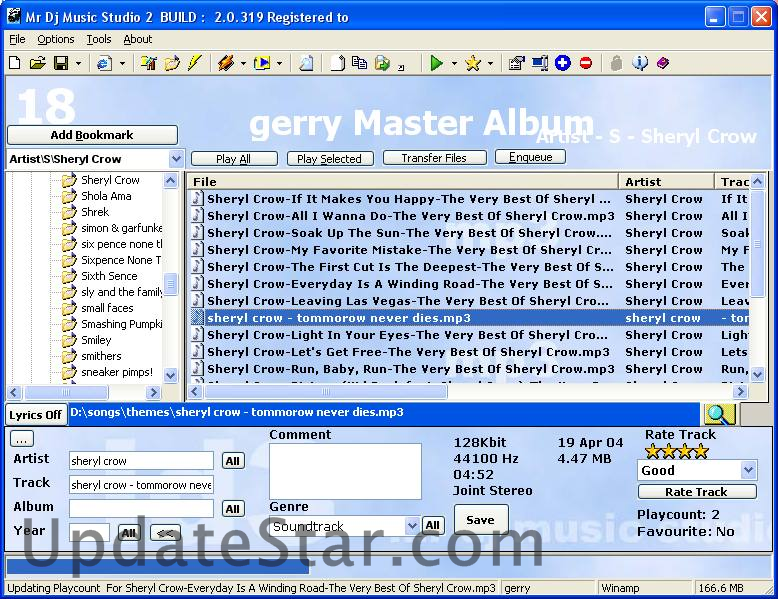Click the properties checklist toolbar icon

(x=517, y=63)
